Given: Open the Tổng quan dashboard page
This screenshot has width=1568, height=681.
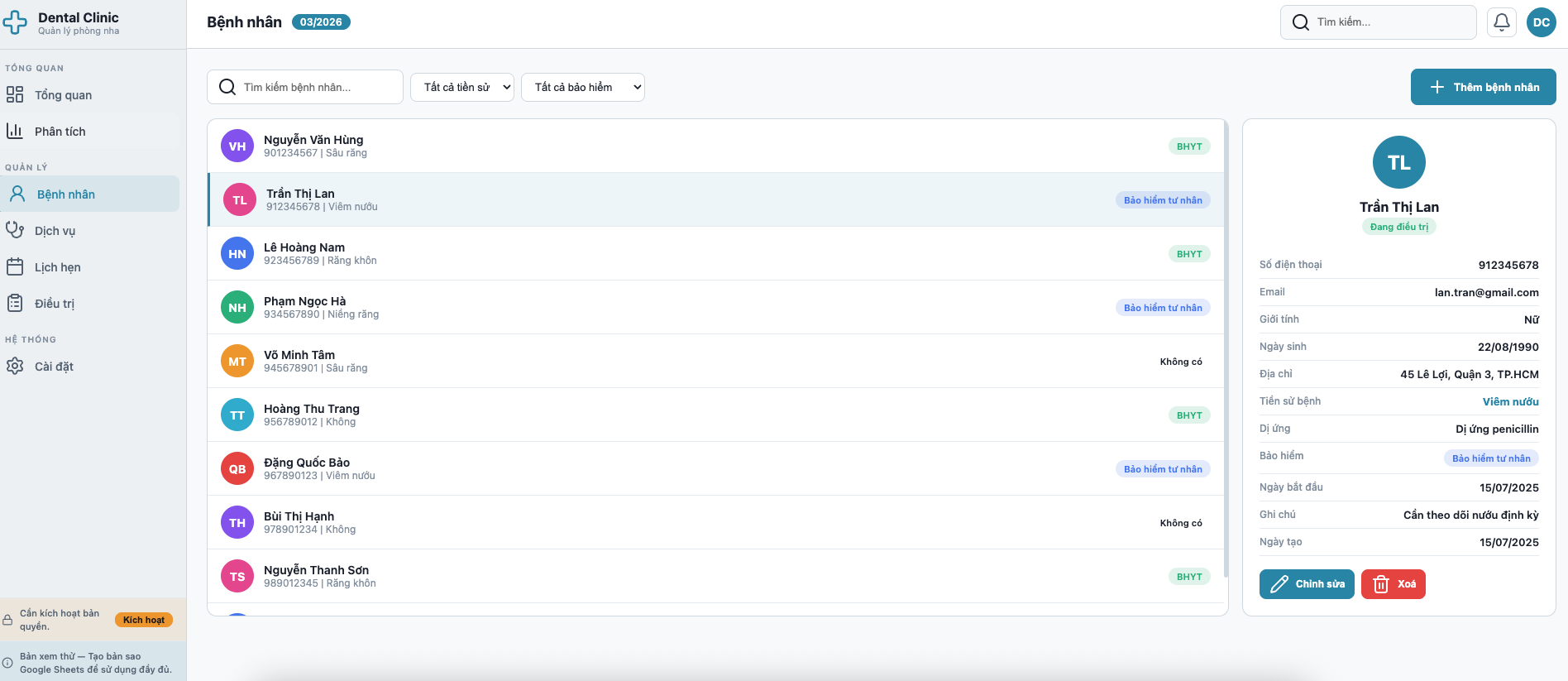Looking at the screenshot, I should point(63,95).
